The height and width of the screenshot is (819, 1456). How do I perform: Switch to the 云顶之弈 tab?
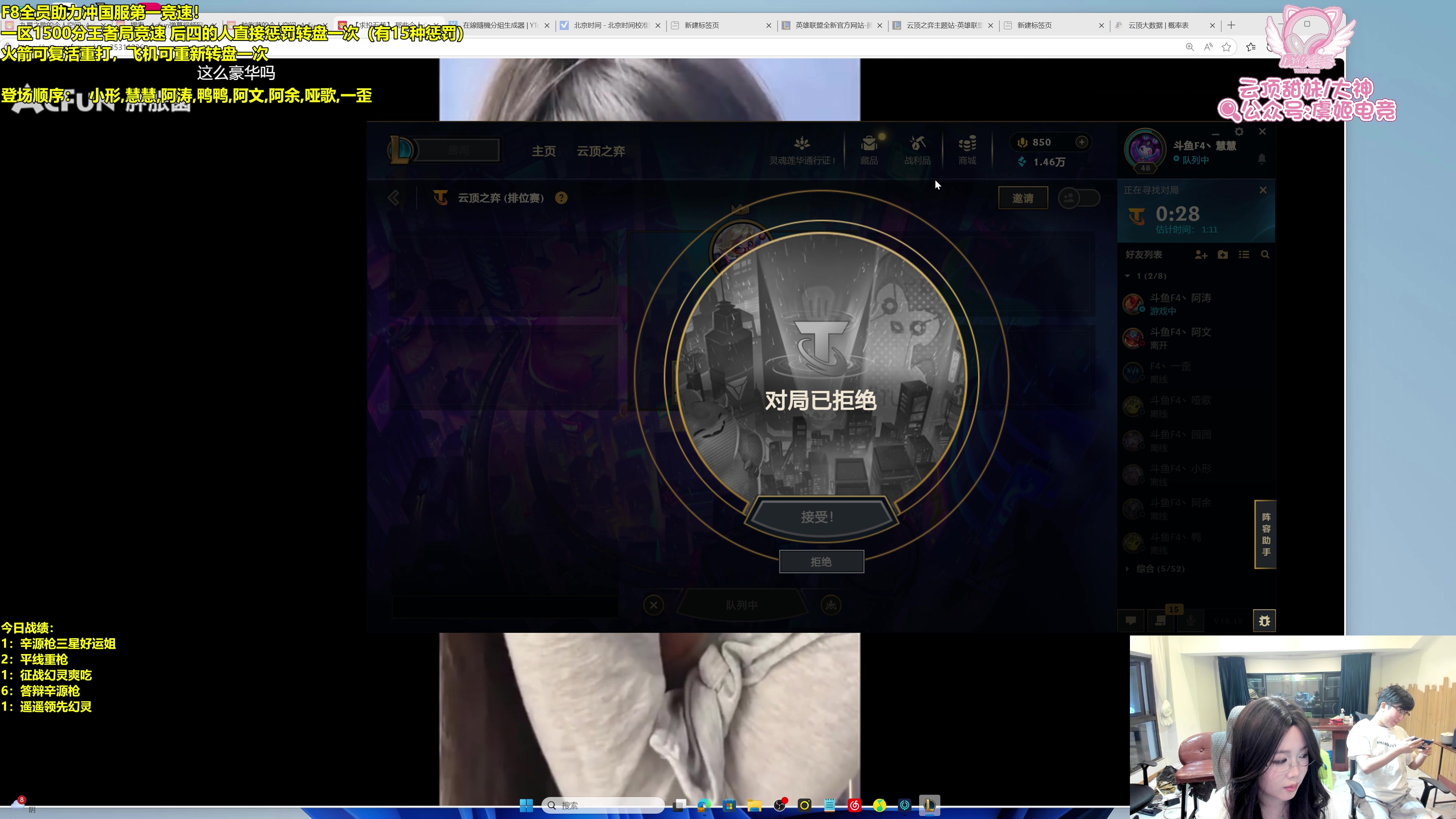(600, 151)
